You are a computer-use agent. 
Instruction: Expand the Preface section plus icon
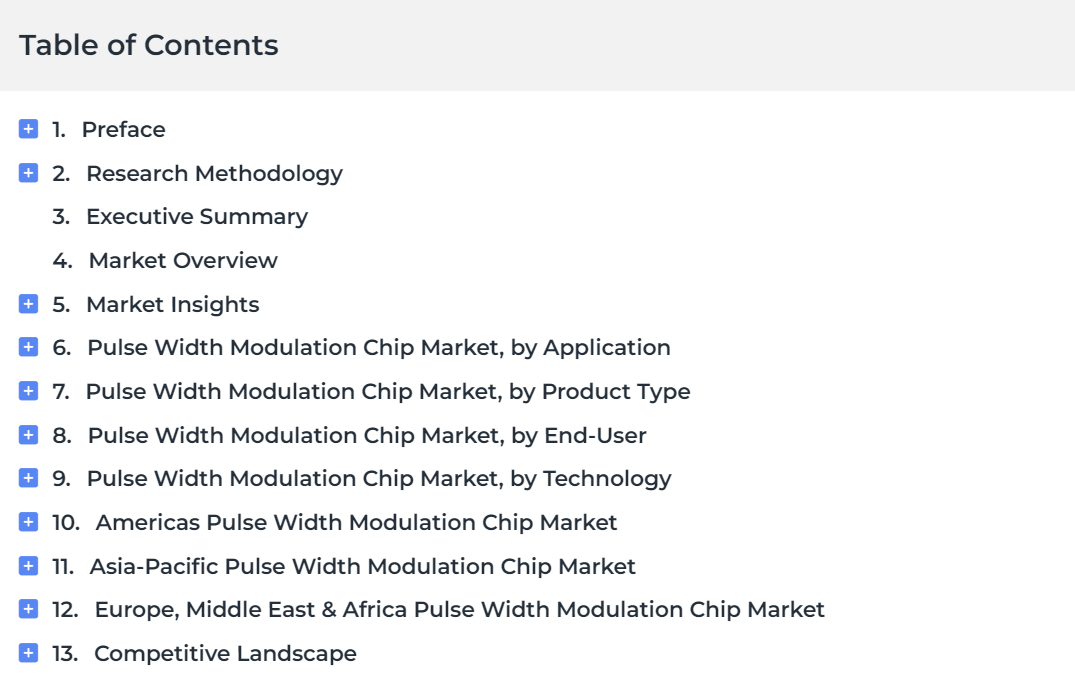click(28, 129)
